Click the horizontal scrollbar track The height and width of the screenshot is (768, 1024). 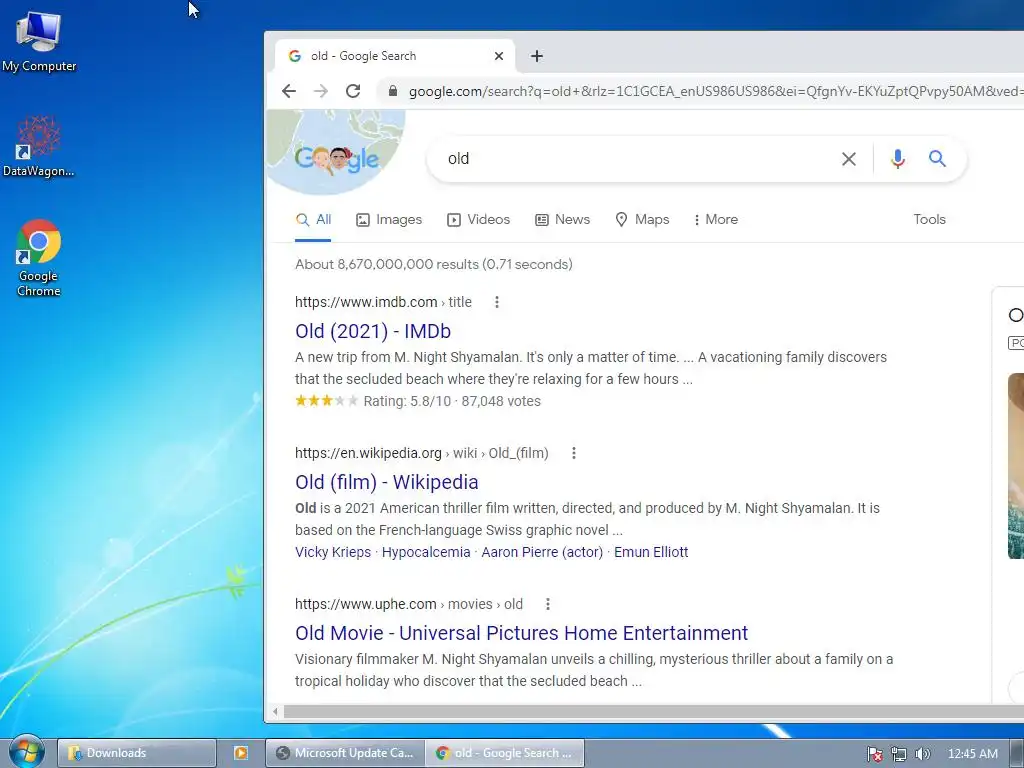click(654, 712)
